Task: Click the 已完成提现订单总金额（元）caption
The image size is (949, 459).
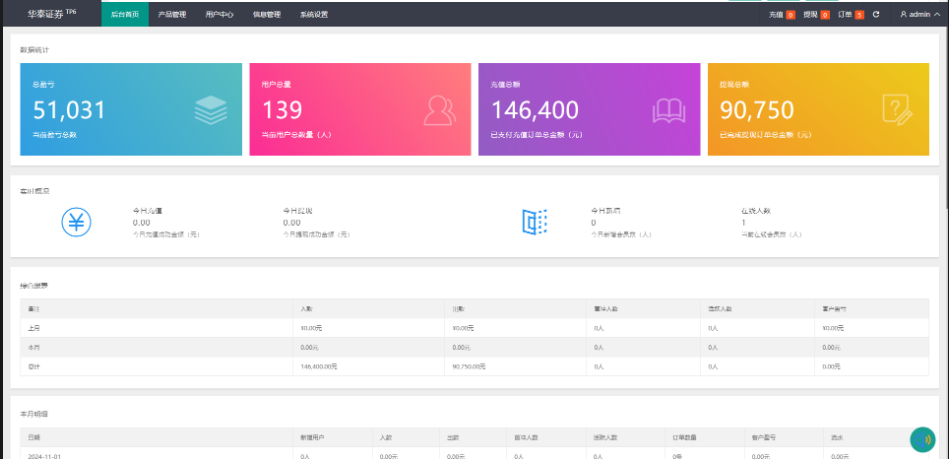Action: coord(766,135)
